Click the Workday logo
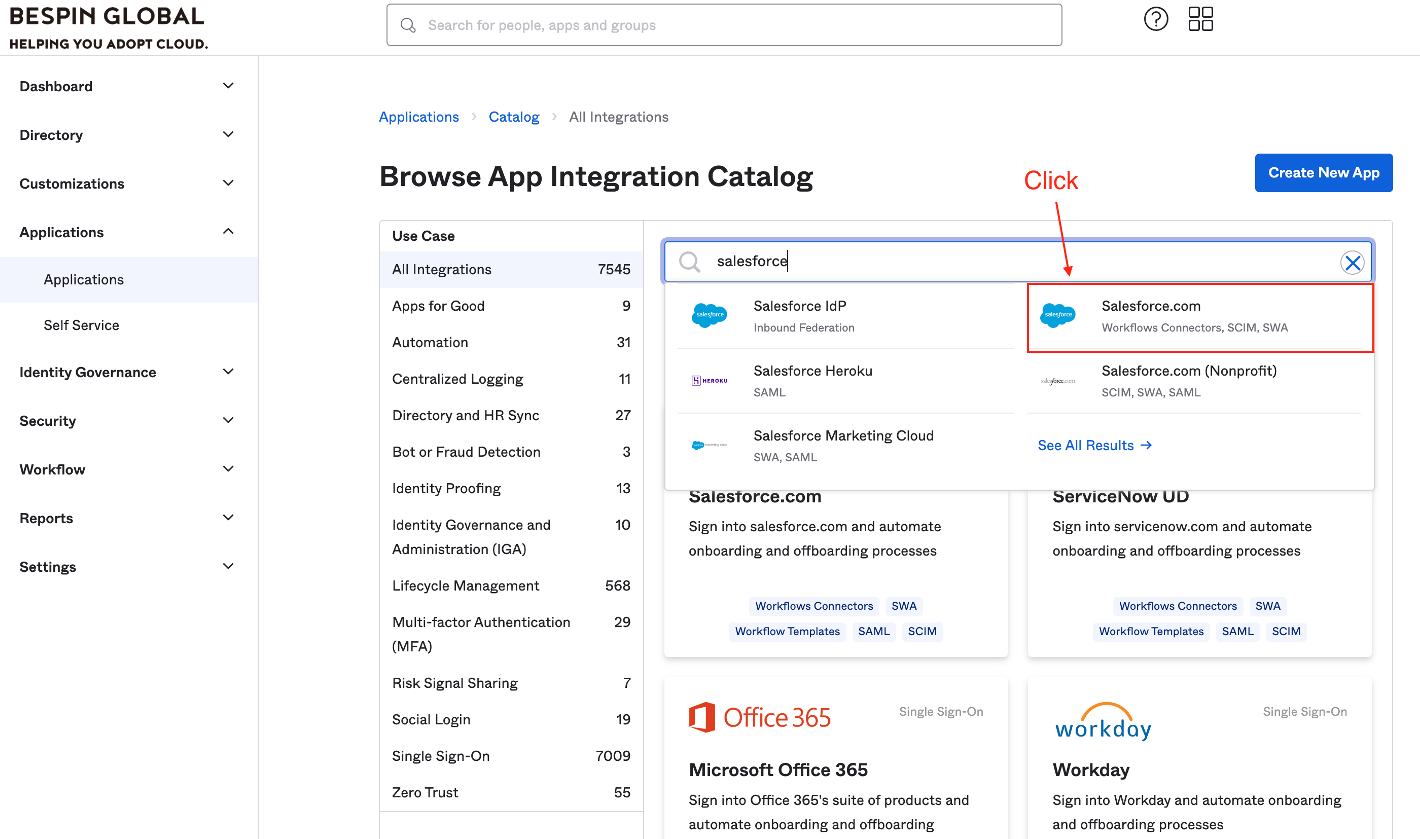Image resolution: width=1420 pixels, height=839 pixels. 1103,721
